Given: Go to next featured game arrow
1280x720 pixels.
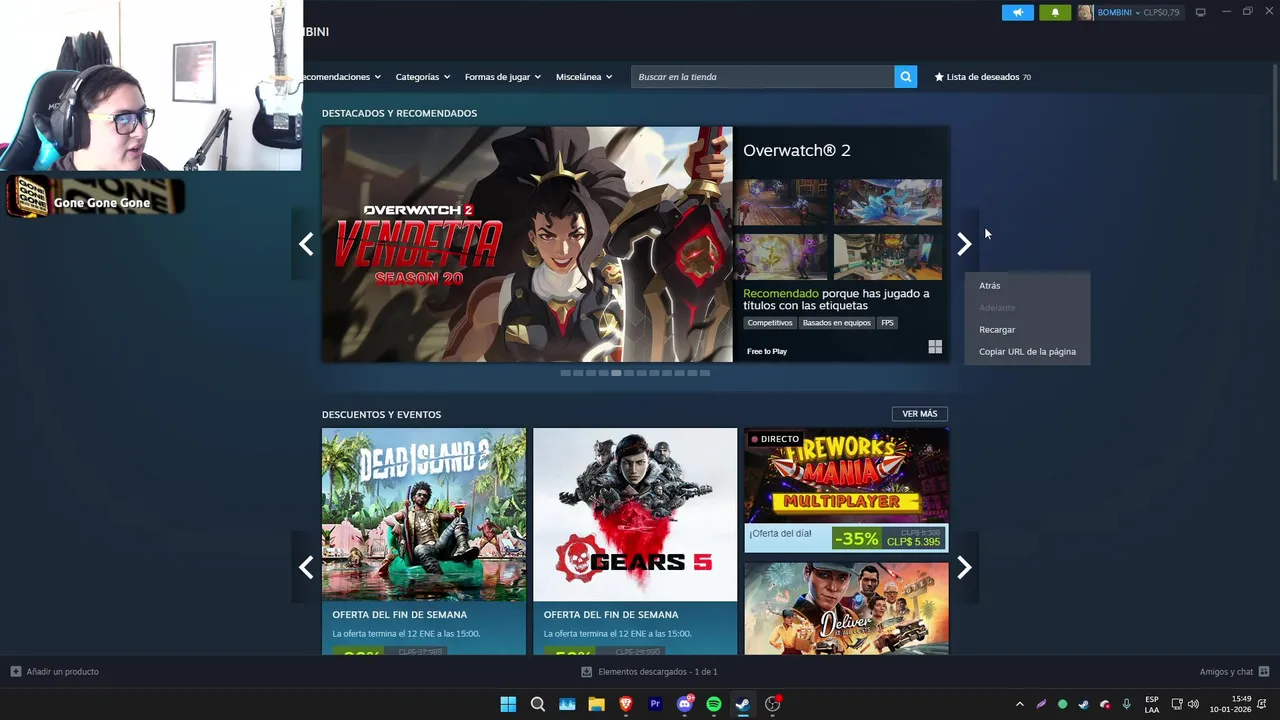Looking at the screenshot, I should coord(964,244).
